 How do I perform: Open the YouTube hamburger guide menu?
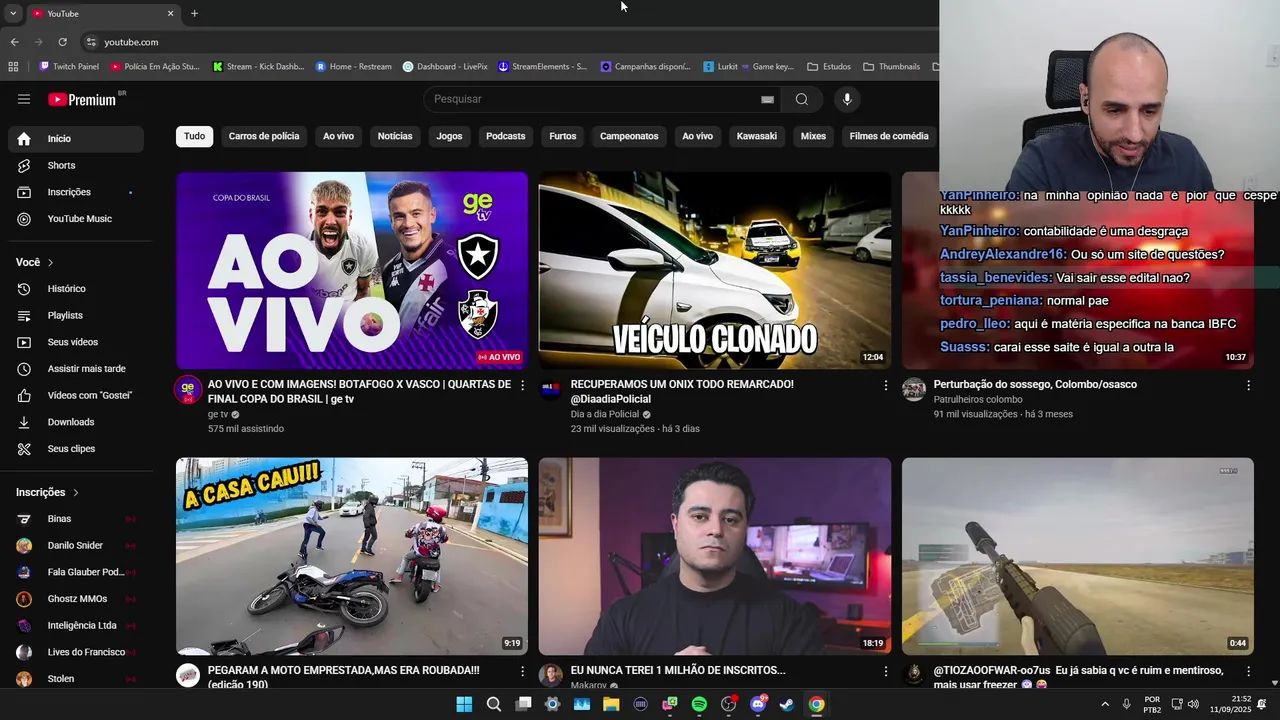coord(24,99)
